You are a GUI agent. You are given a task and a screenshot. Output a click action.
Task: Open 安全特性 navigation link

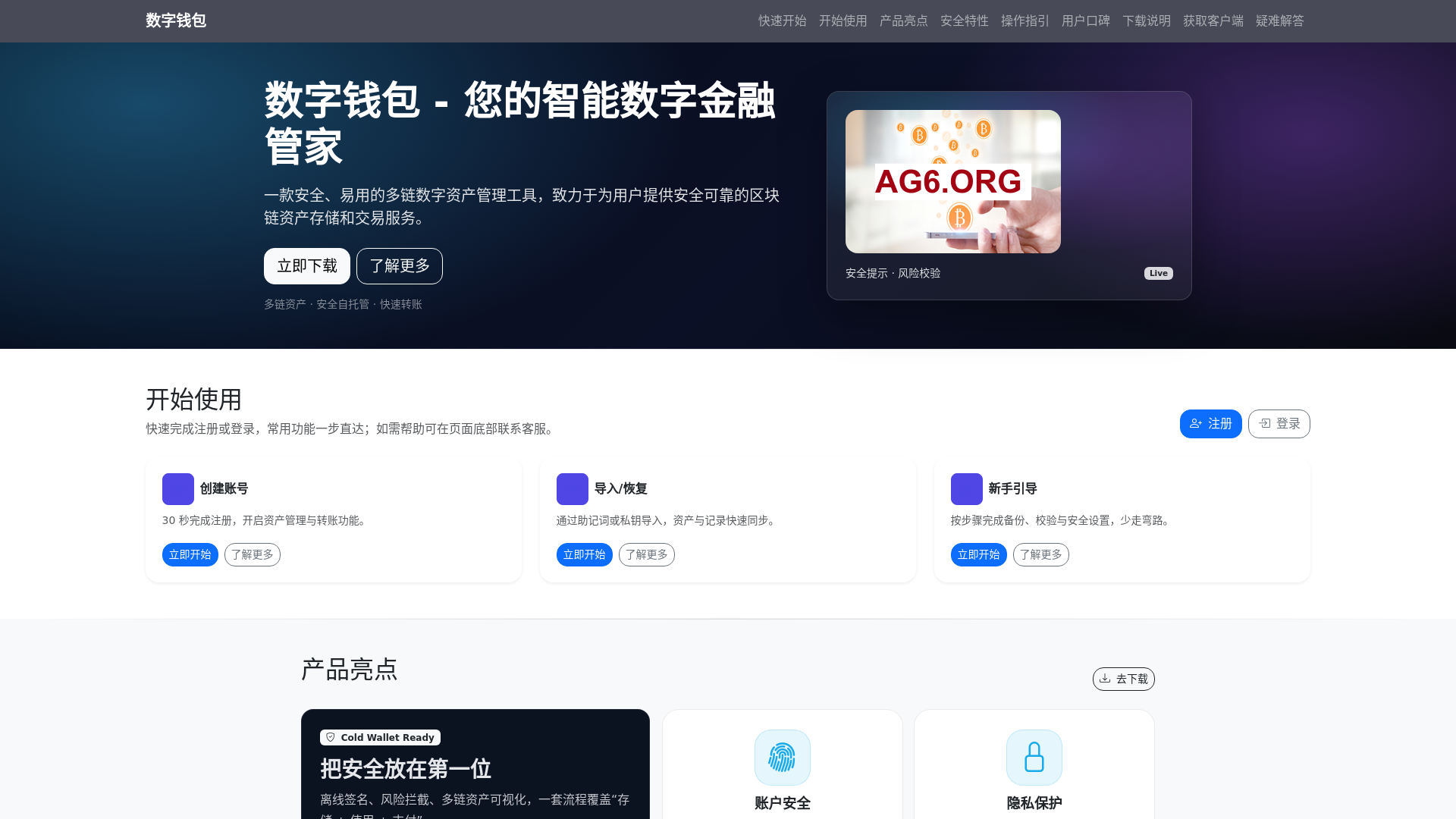pyautogui.click(x=964, y=20)
